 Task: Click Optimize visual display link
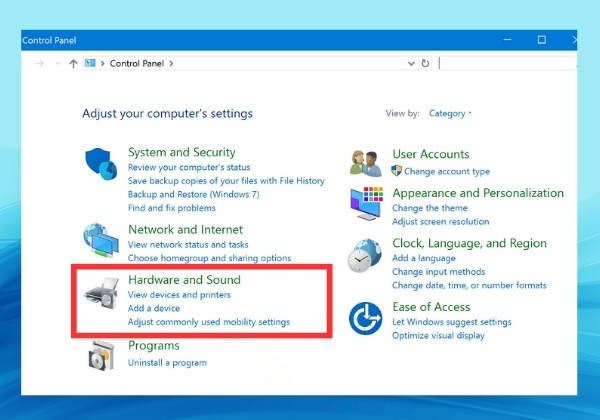(x=439, y=335)
